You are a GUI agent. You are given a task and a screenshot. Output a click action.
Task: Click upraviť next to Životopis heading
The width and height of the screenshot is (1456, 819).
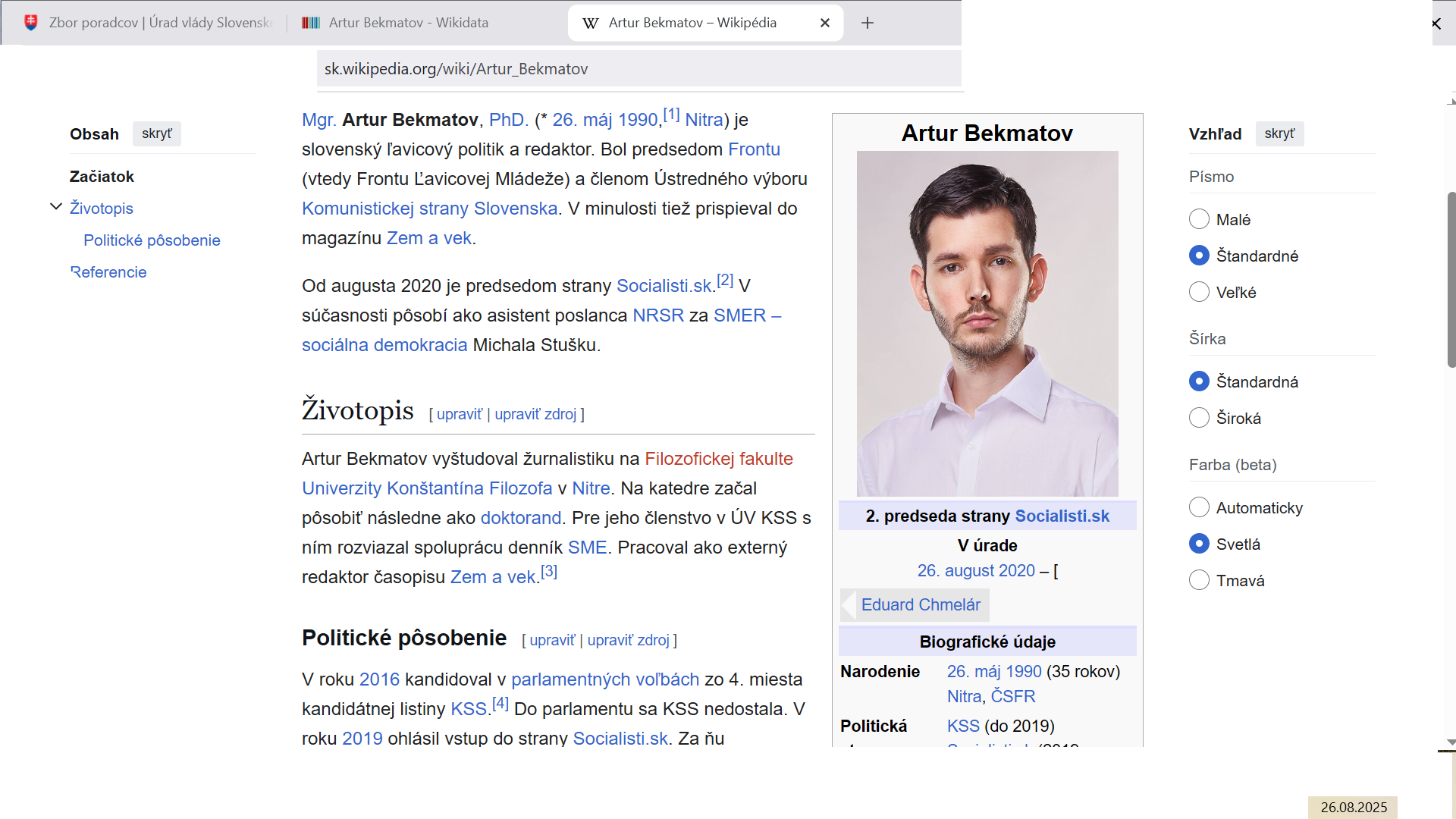tap(460, 414)
